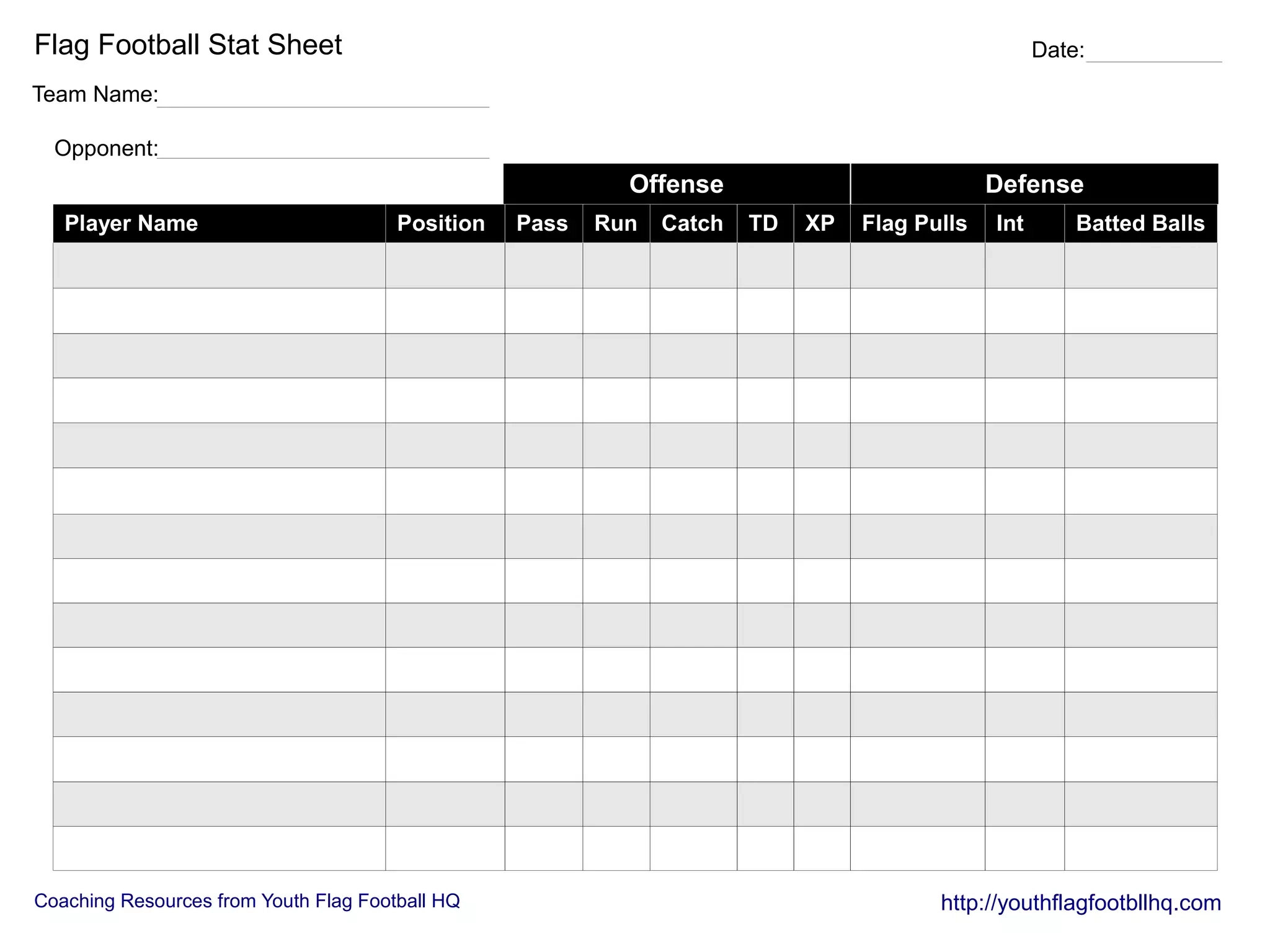1270x952 pixels.
Task: Select the Defense header section
Action: pyautogui.click(x=1034, y=184)
